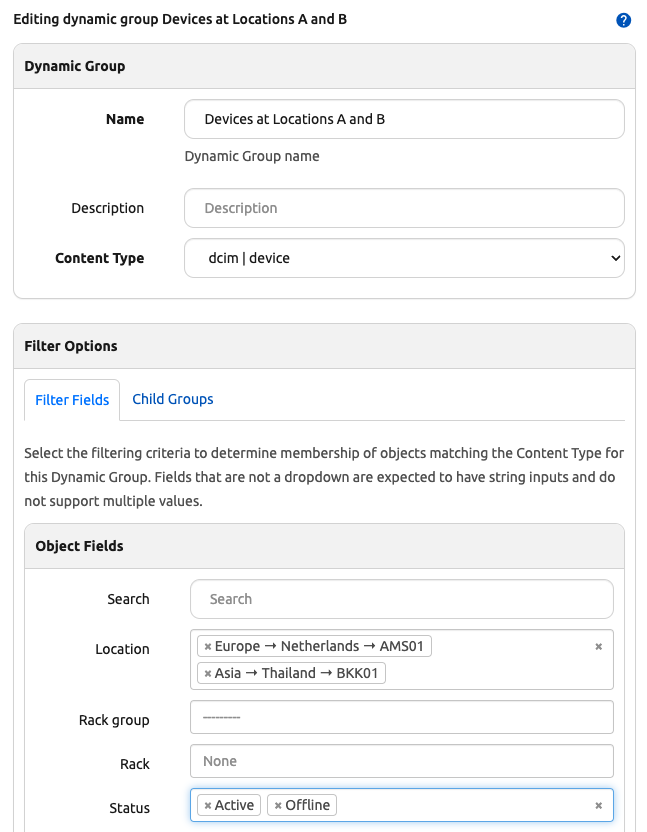Viewport: 647px width, 832px height.
Task: Remove the Active tag from Status
Action: [x=206, y=804]
